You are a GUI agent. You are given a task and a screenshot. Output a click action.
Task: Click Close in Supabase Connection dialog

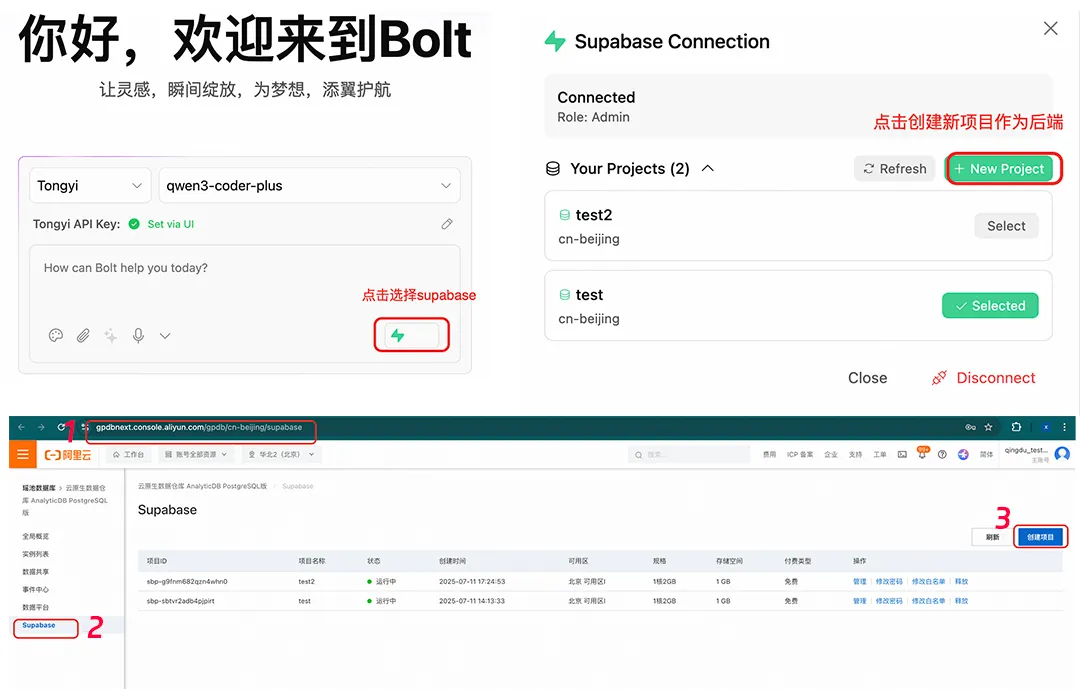click(867, 378)
